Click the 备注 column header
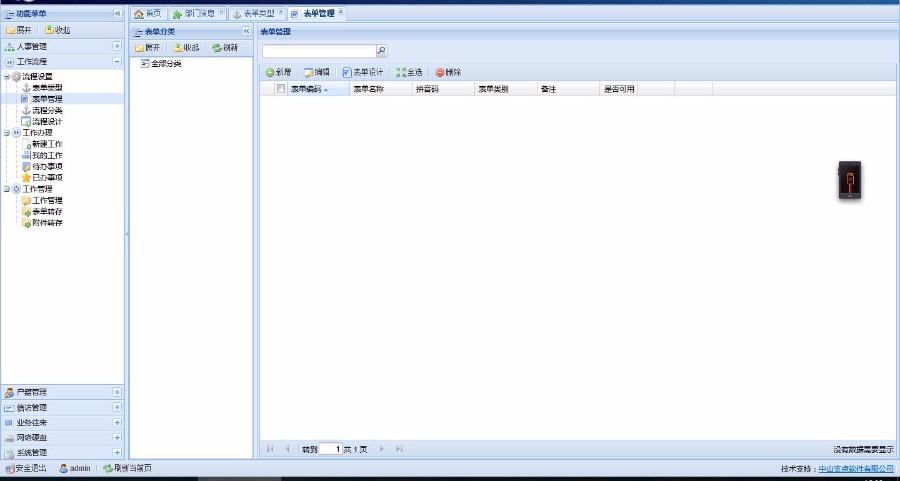Image resolution: width=900 pixels, height=481 pixels. point(569,89)
